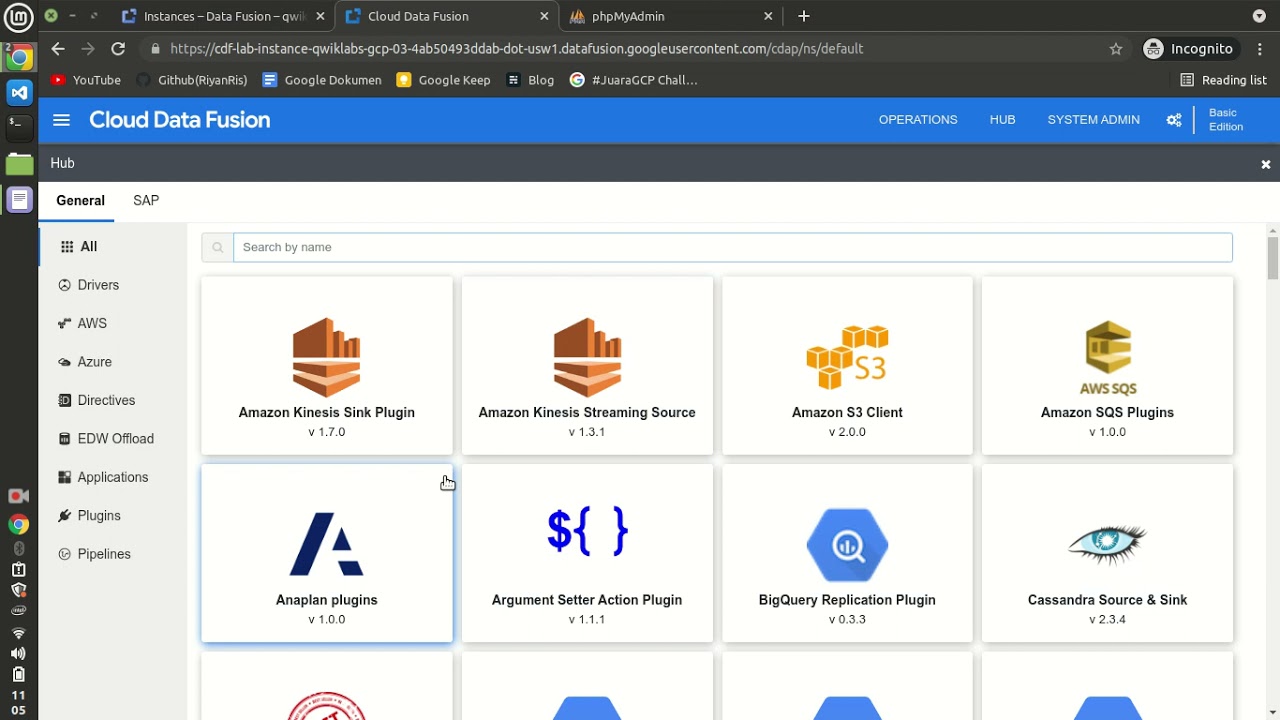Viewport: 1280px width, 720px height.
Task: Select the Amazon S3 Client logo
Action: pos(847,357)
